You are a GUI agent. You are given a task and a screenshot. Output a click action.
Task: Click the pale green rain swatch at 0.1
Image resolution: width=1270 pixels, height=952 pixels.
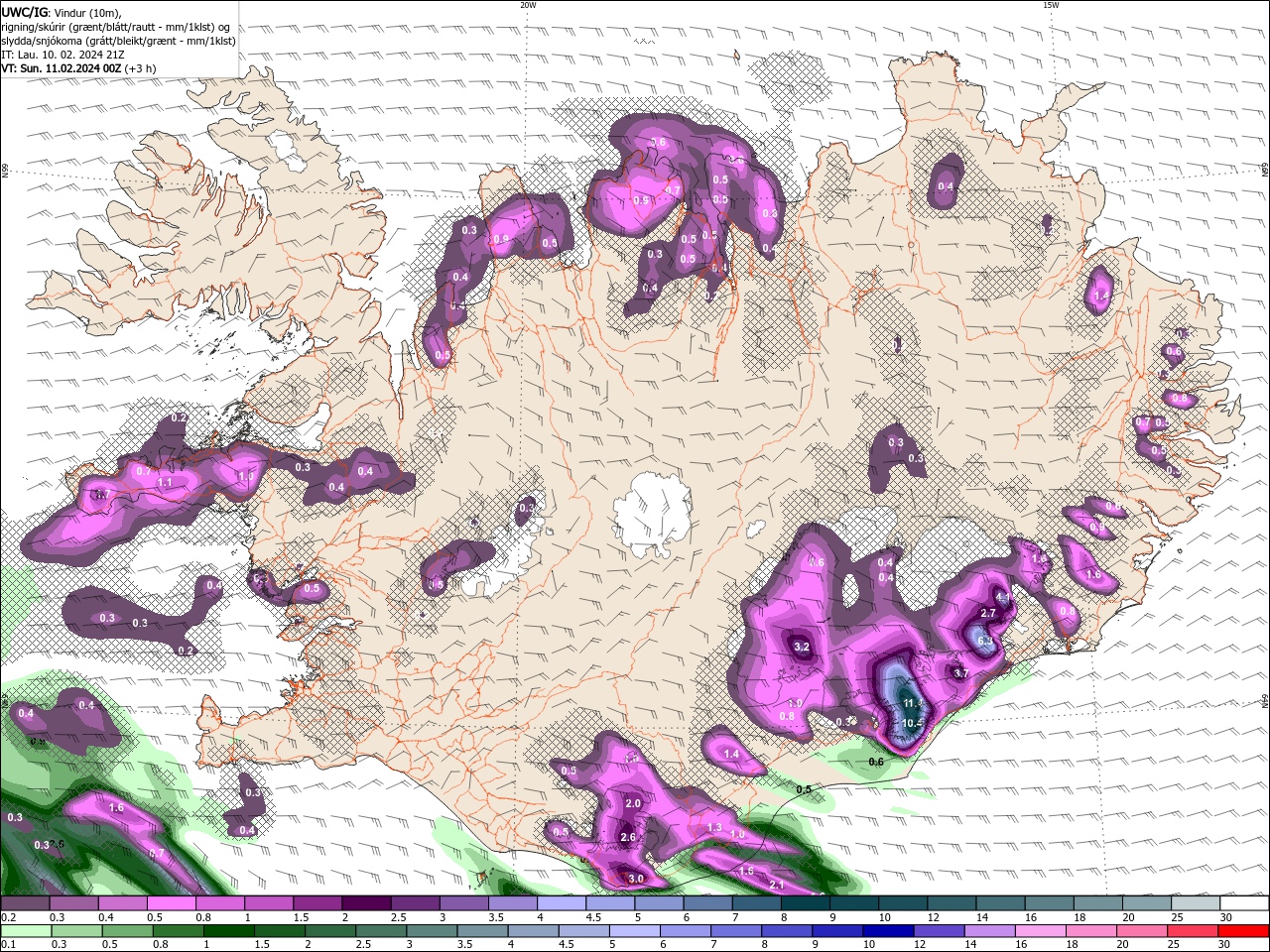(x=26, y=931)
